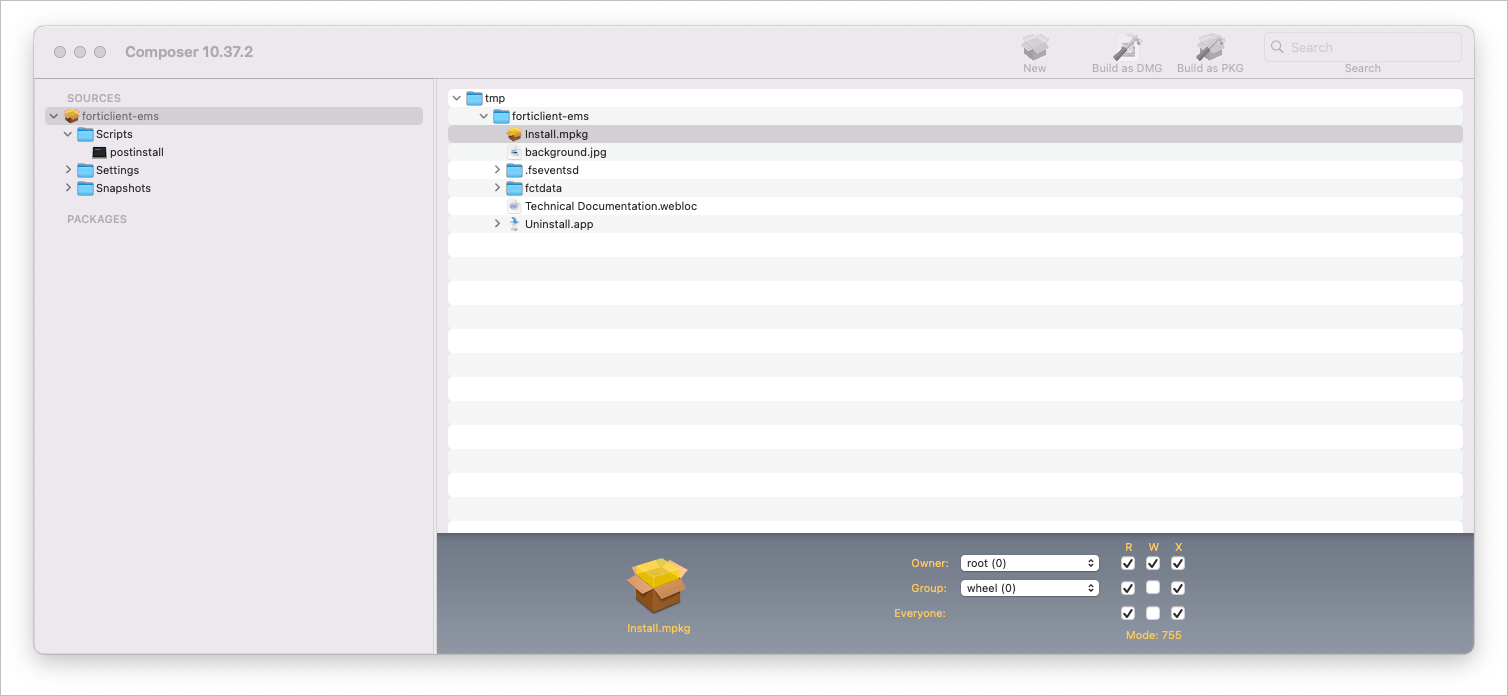This screenshot has height=696, width=1508.
Task: Collapse the tmp folder chevron
Action: point(457,98)
